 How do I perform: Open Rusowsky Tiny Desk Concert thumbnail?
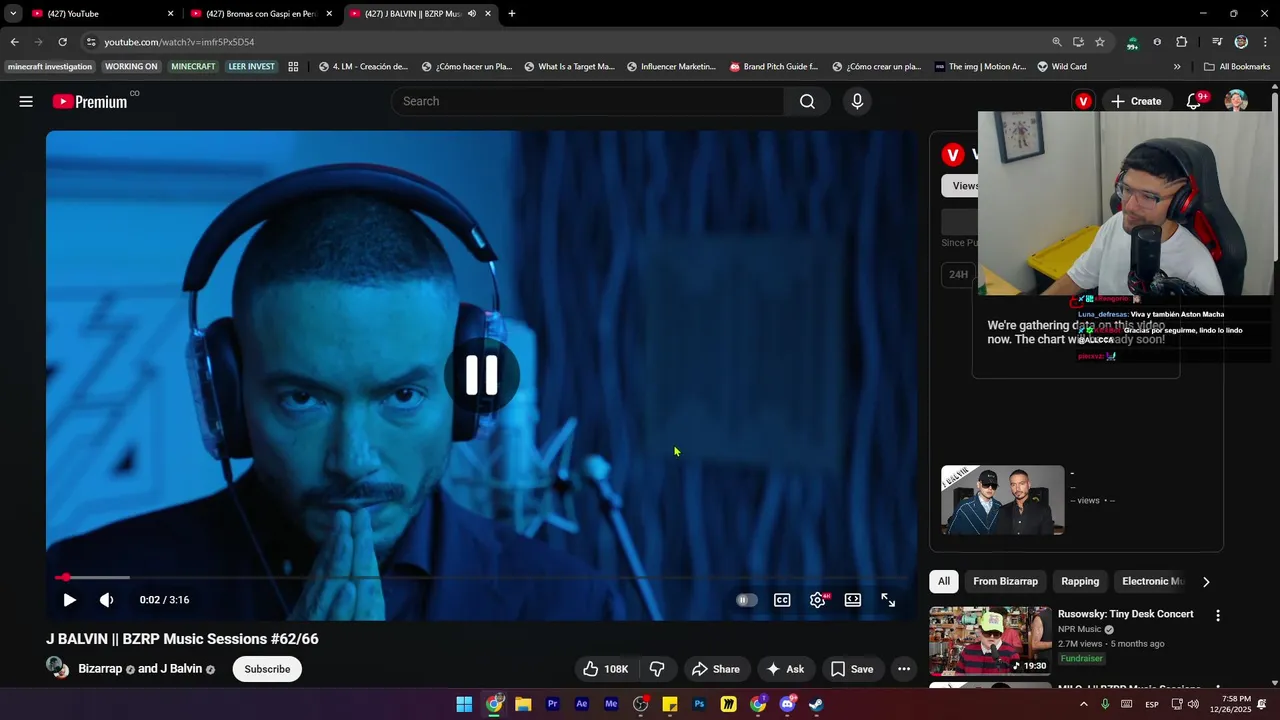990,641
